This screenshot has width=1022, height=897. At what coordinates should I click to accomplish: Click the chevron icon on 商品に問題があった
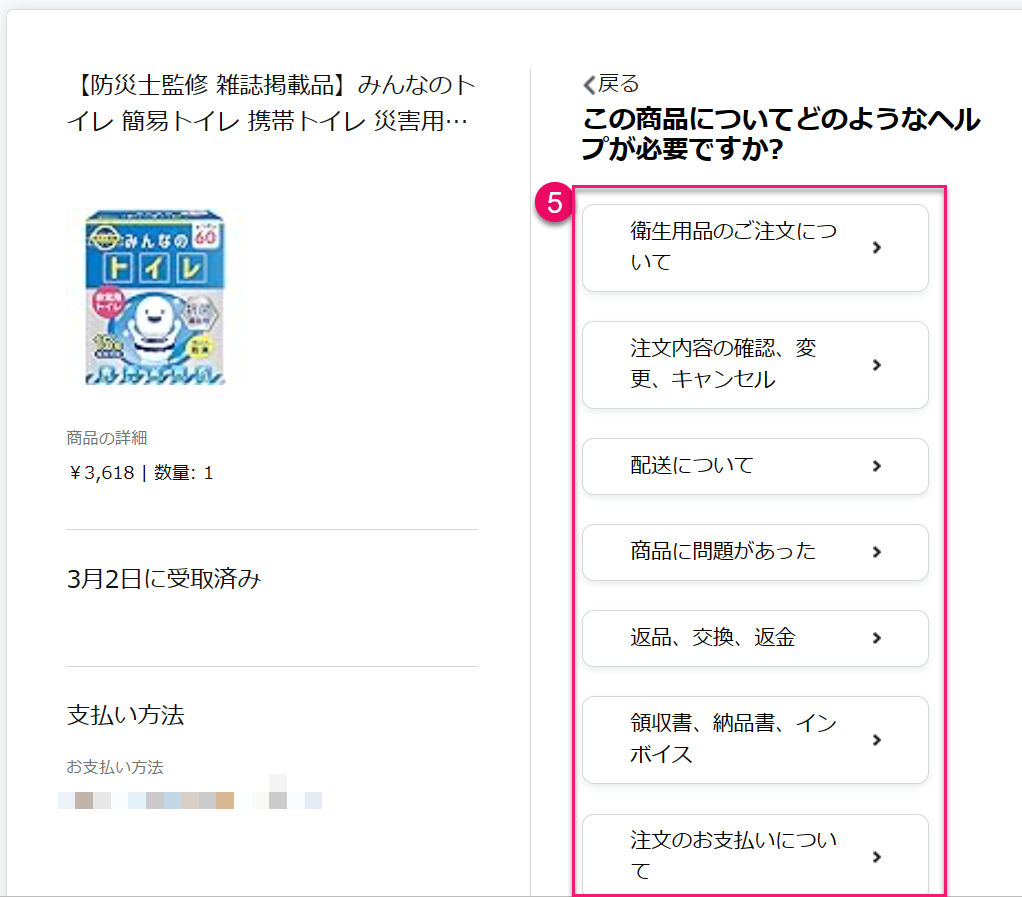coord(877,552)
